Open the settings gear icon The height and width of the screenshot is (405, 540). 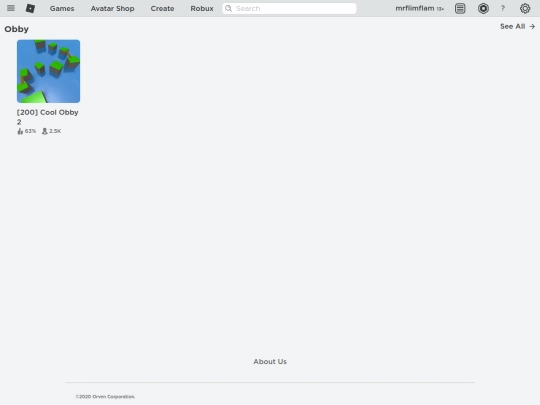point(525,8)
